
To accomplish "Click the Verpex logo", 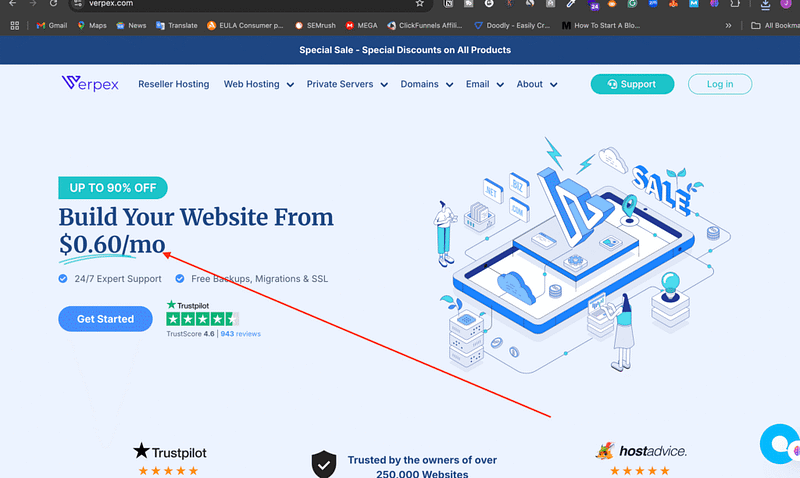I will pyautogui.click(x=90, y=83).
